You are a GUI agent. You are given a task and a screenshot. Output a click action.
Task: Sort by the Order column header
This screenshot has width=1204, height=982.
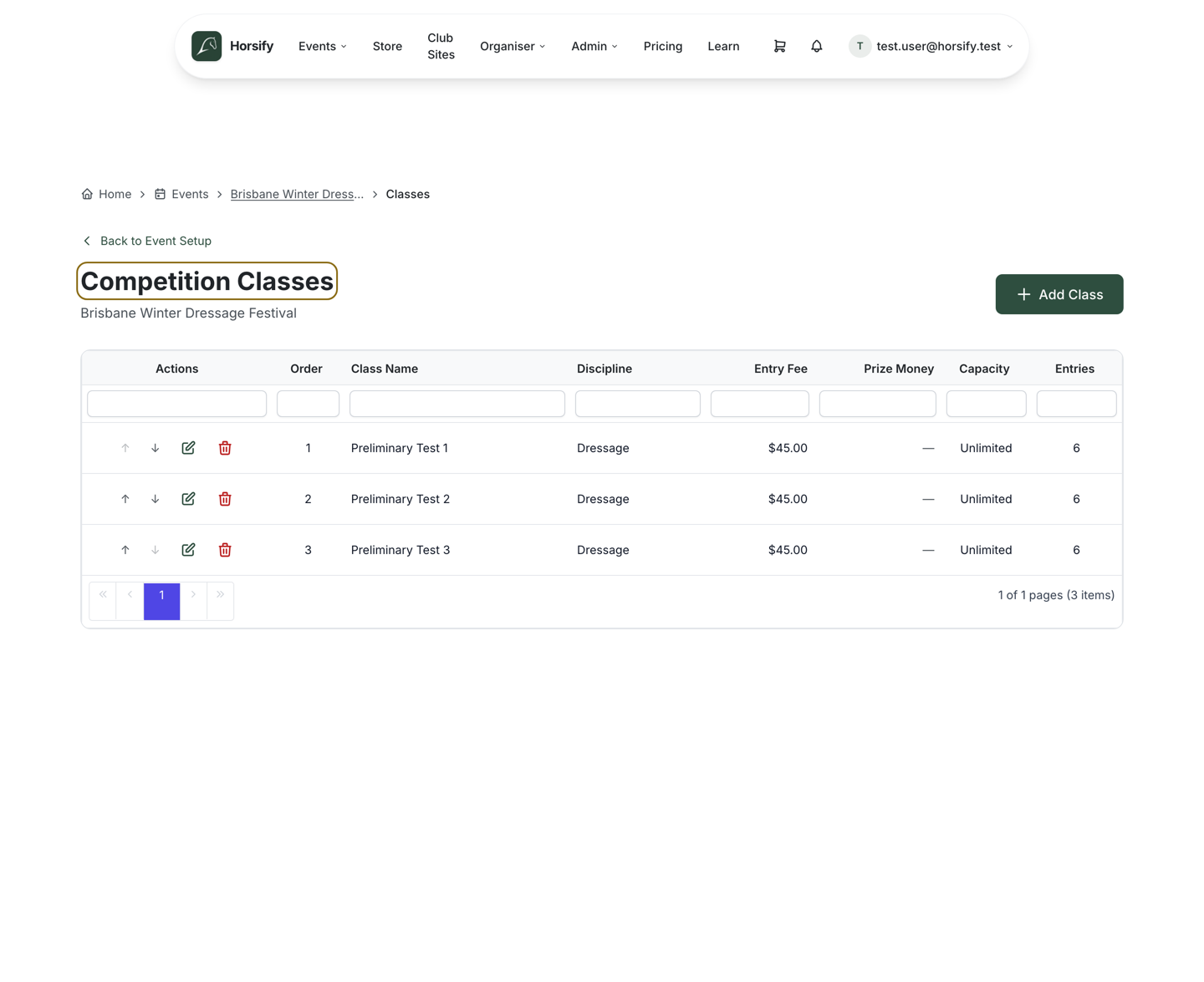click(x=306, y=369)
